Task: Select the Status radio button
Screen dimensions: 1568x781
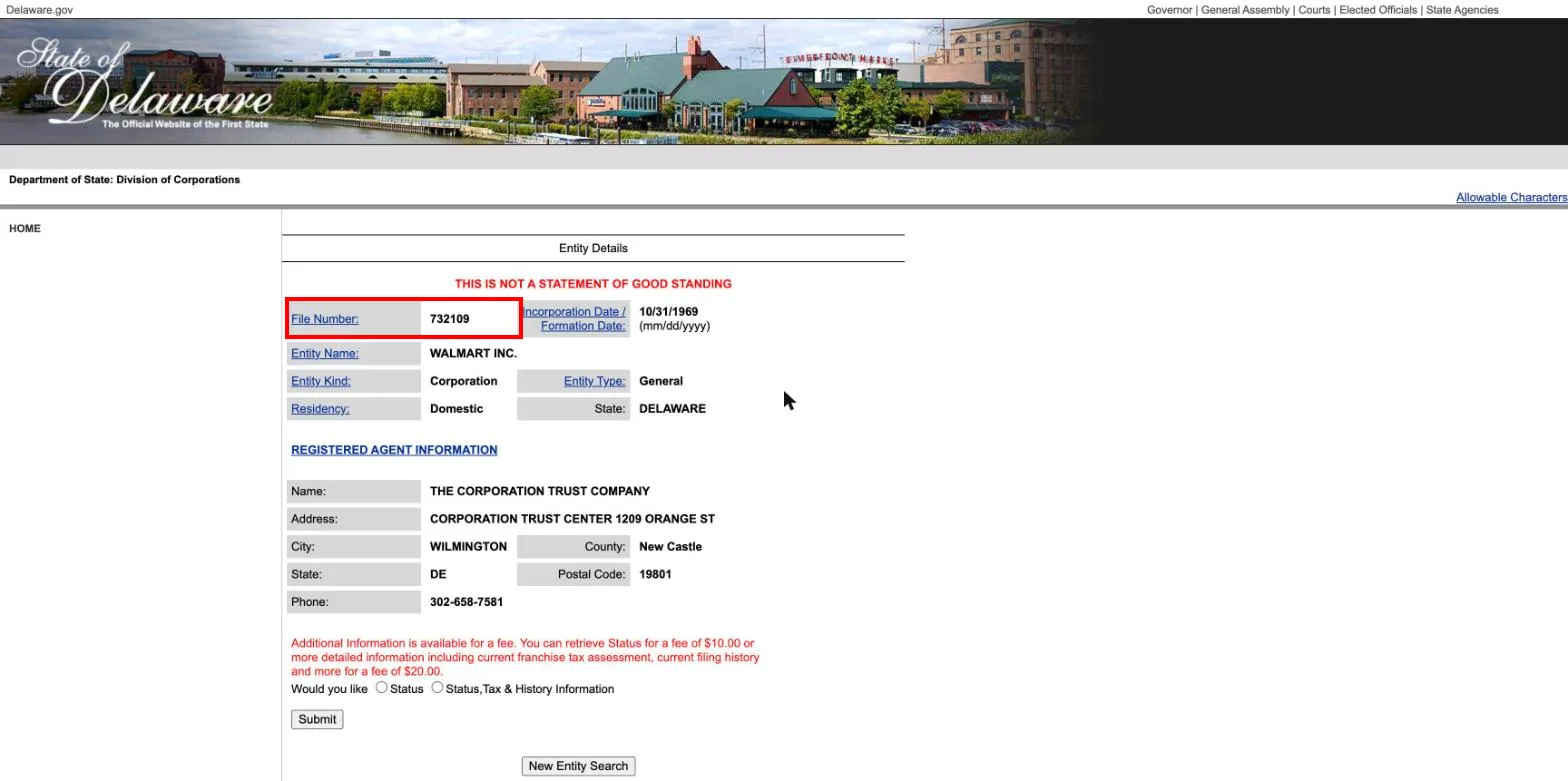Action: coord(382,688)
